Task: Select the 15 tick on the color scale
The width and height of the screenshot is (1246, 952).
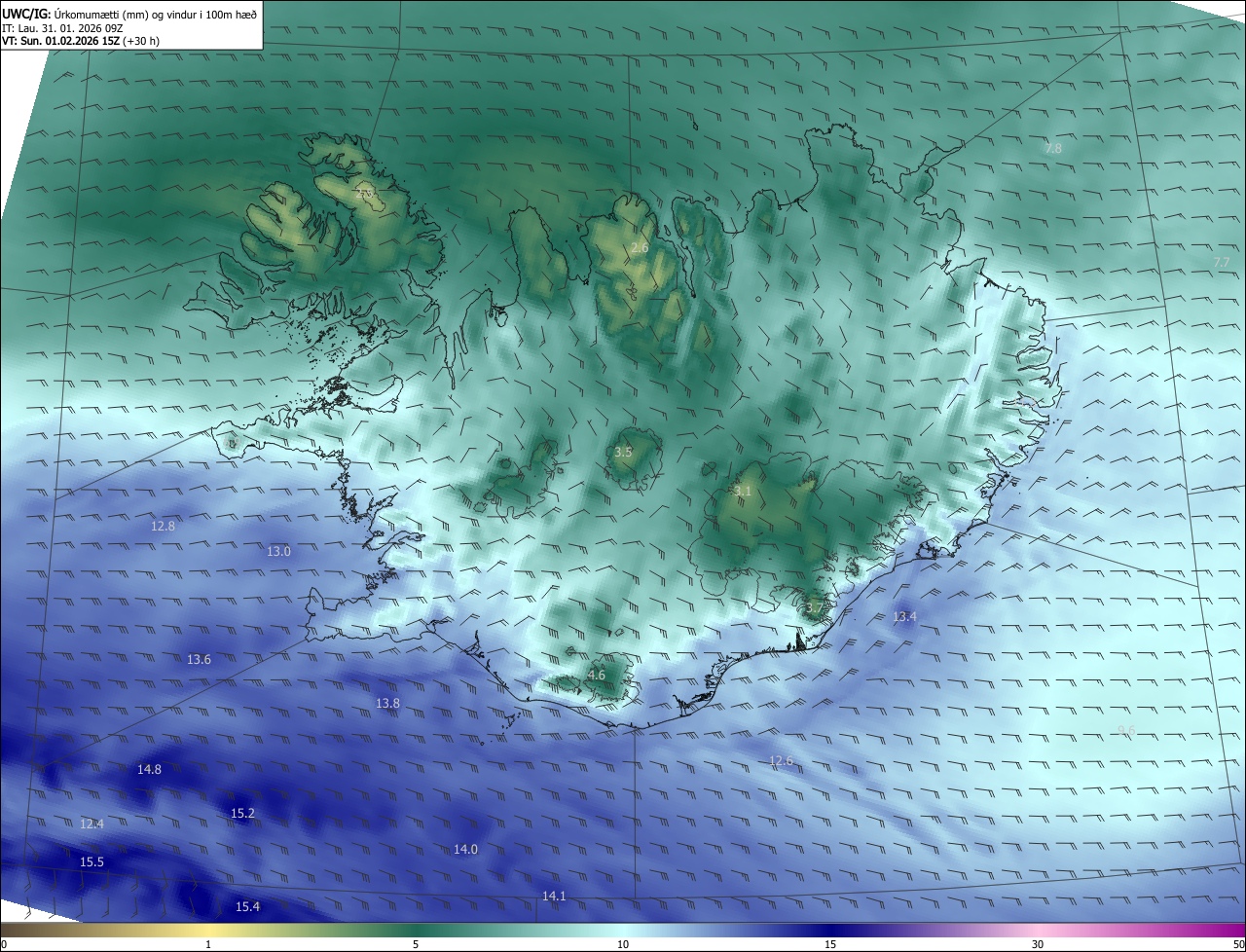Action: 830,944
